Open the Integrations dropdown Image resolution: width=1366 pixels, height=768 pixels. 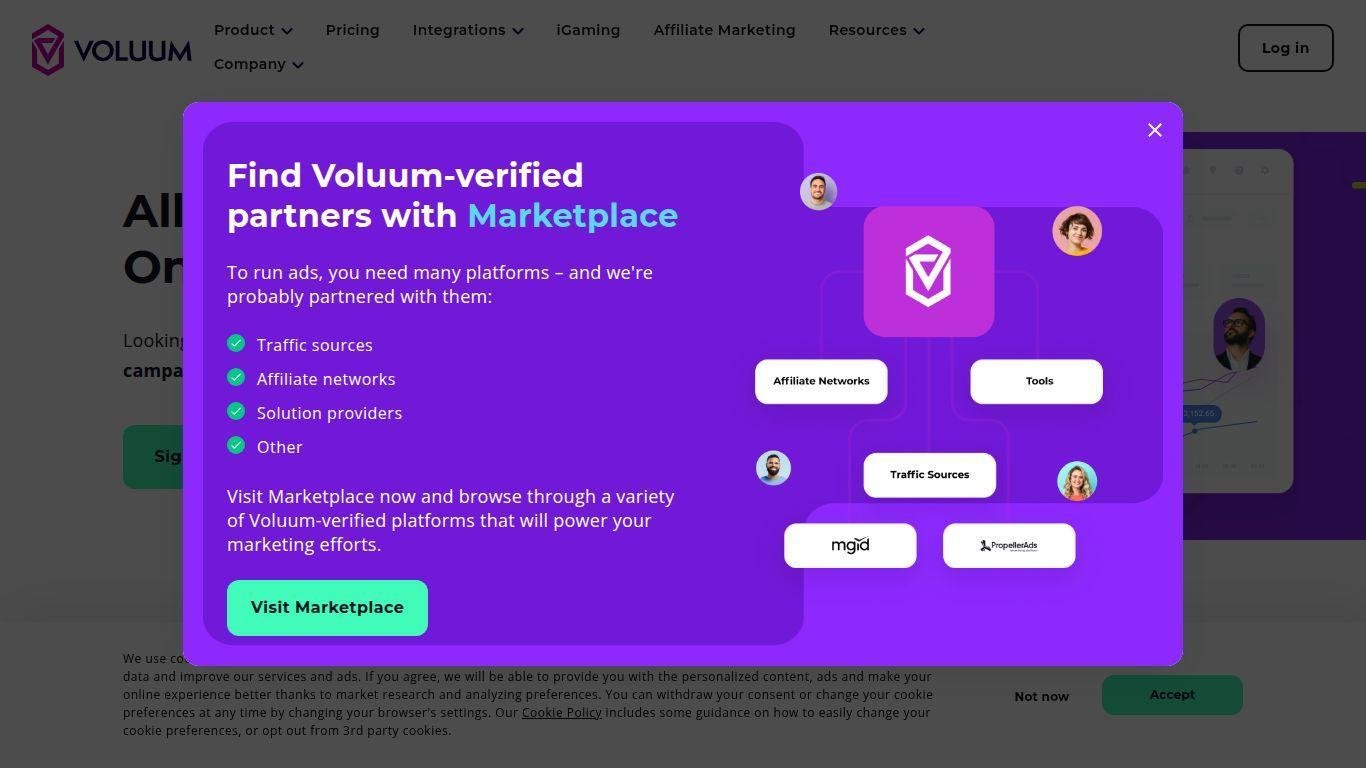click(x=467, y=30)
